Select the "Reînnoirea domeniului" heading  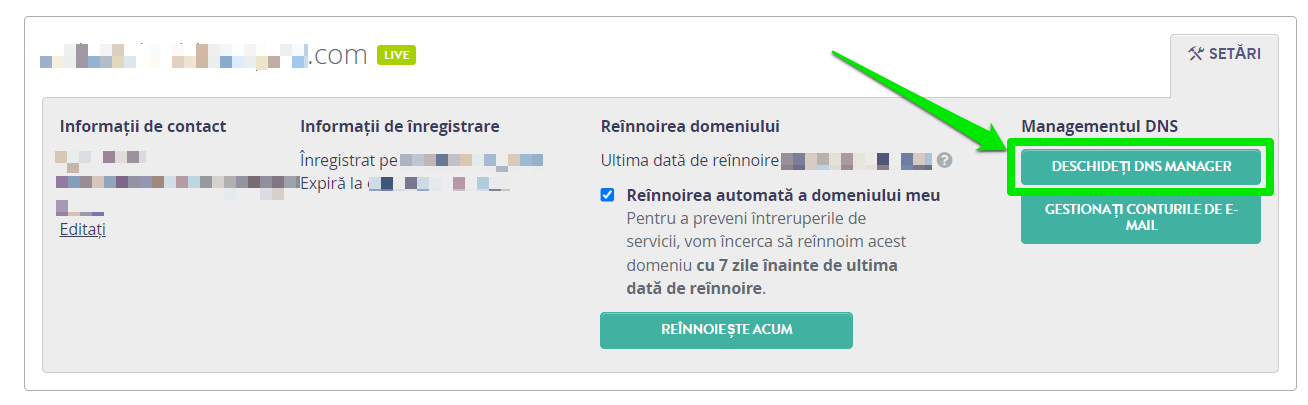(x=690, y=126)
